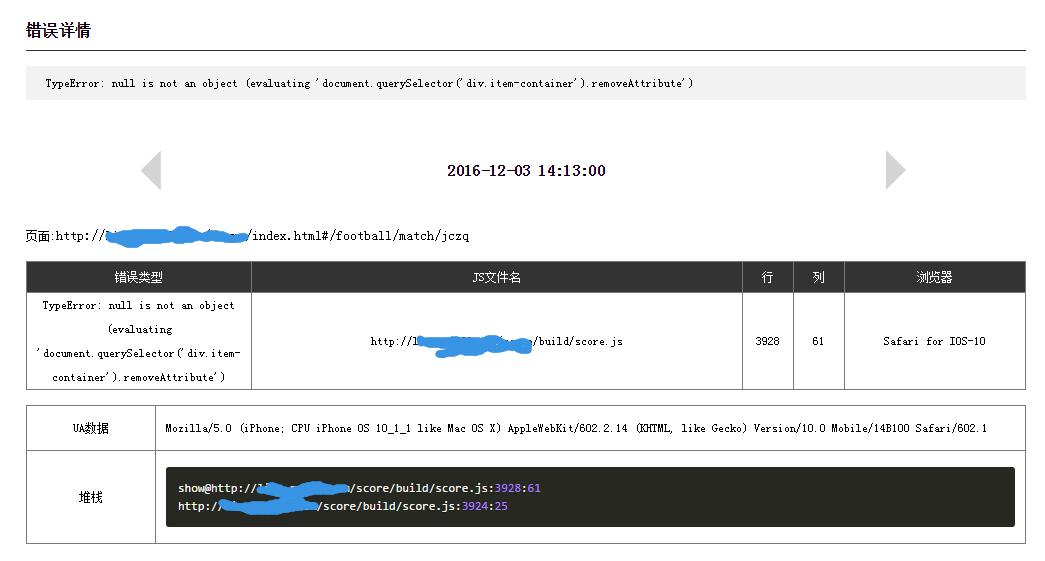Click the 行 column header

pyautogui.click(x=767, y=277)
